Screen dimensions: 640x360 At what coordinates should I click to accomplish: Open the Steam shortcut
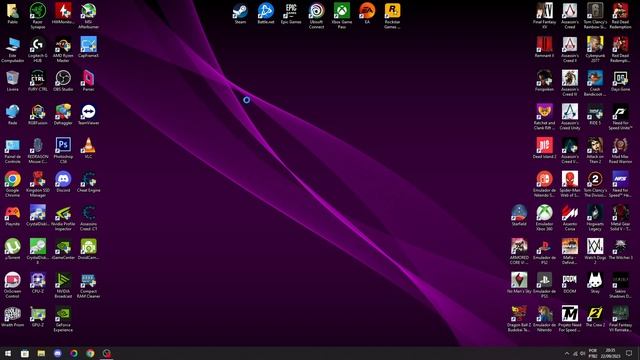tap(240, 13)
